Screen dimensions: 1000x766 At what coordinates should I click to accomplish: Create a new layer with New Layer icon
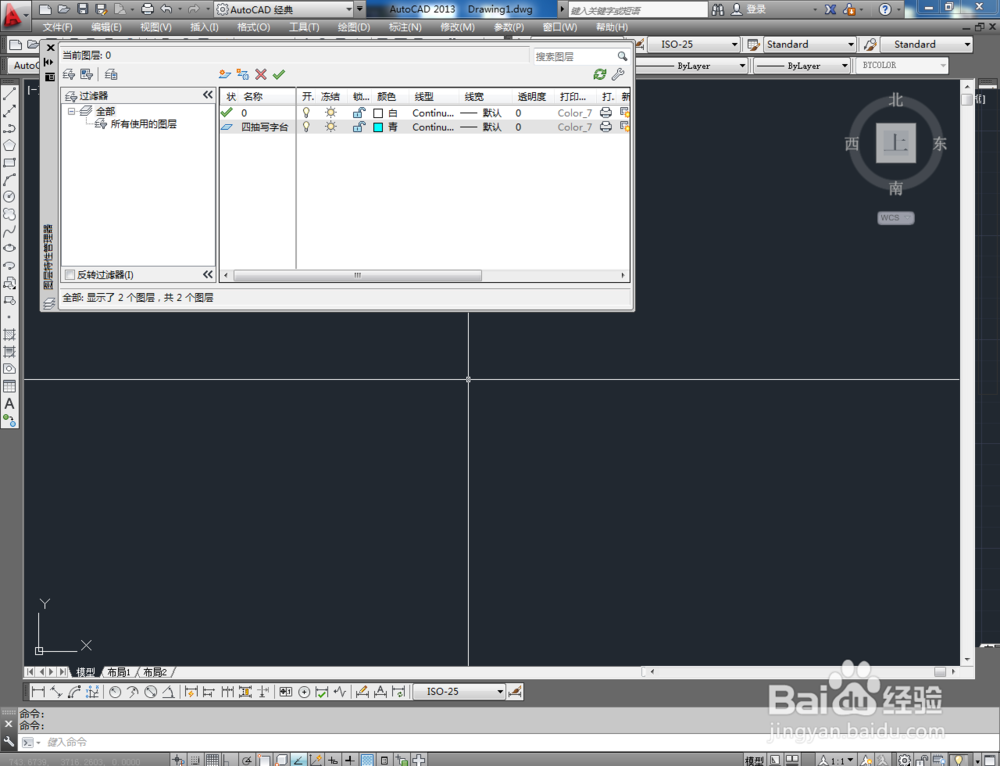click(224, 75)
